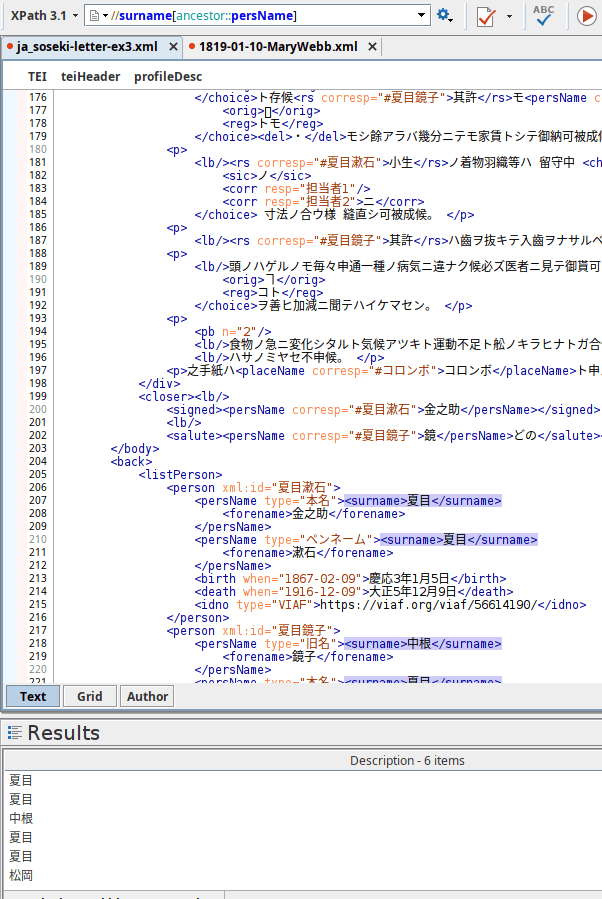Click the corr resp="担当者2" line

point(323,202)
